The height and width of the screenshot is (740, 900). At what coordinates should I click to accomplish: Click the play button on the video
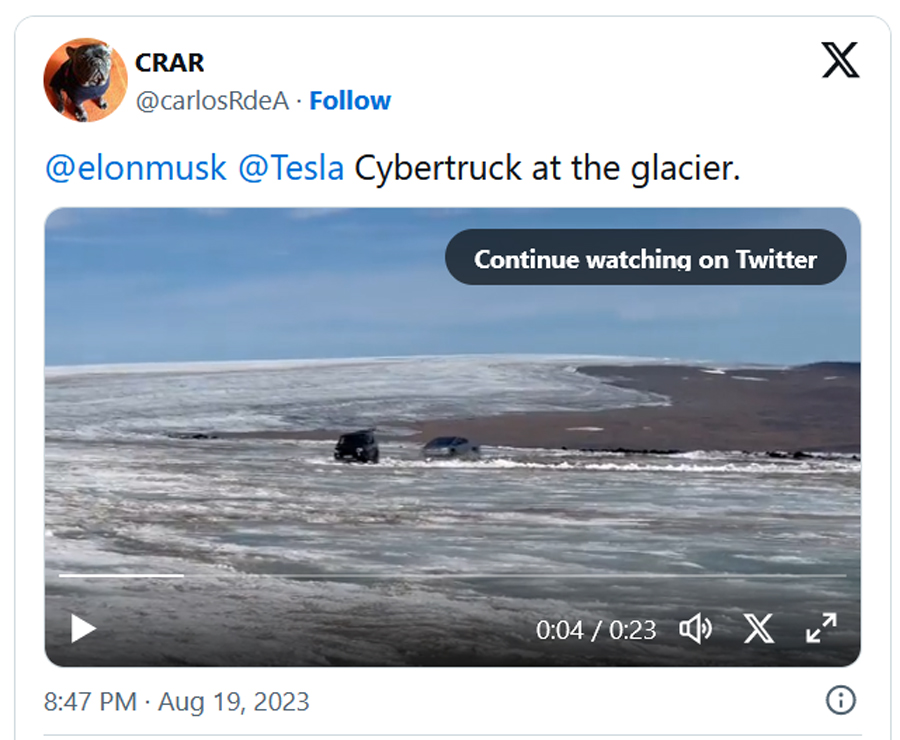point(83,629)
